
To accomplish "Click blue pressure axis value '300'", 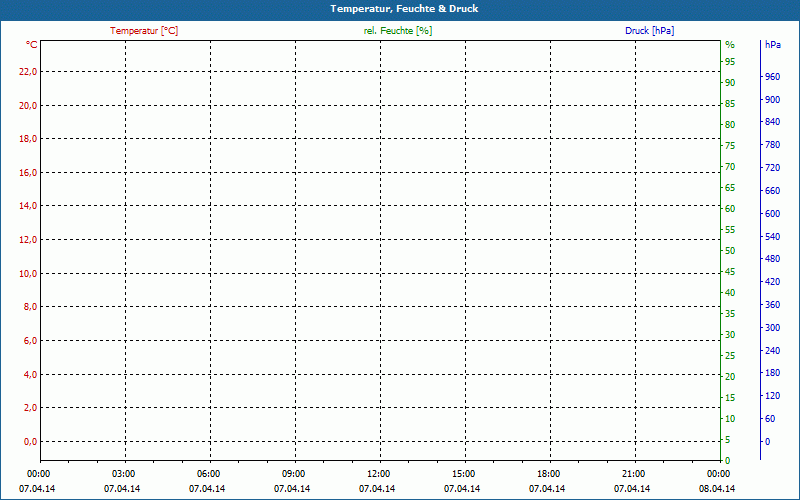I will pos(773,328).
